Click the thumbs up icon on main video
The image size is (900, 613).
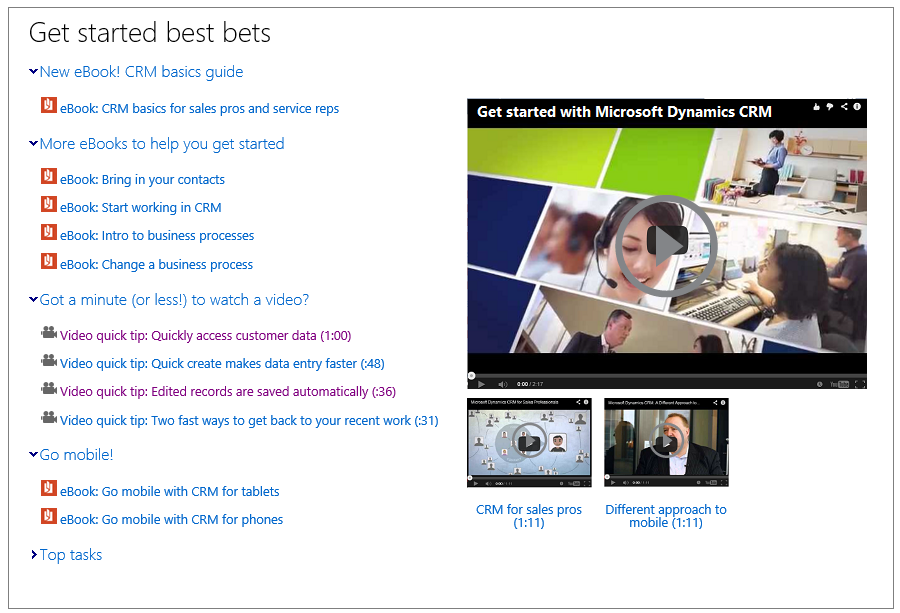click(x=817, y=106)
